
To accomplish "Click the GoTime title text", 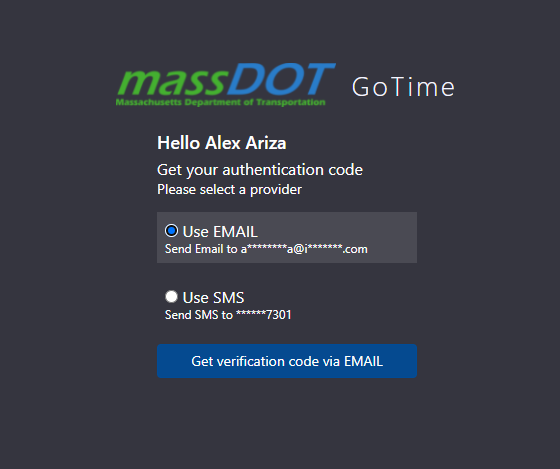I will click(403, 87).
